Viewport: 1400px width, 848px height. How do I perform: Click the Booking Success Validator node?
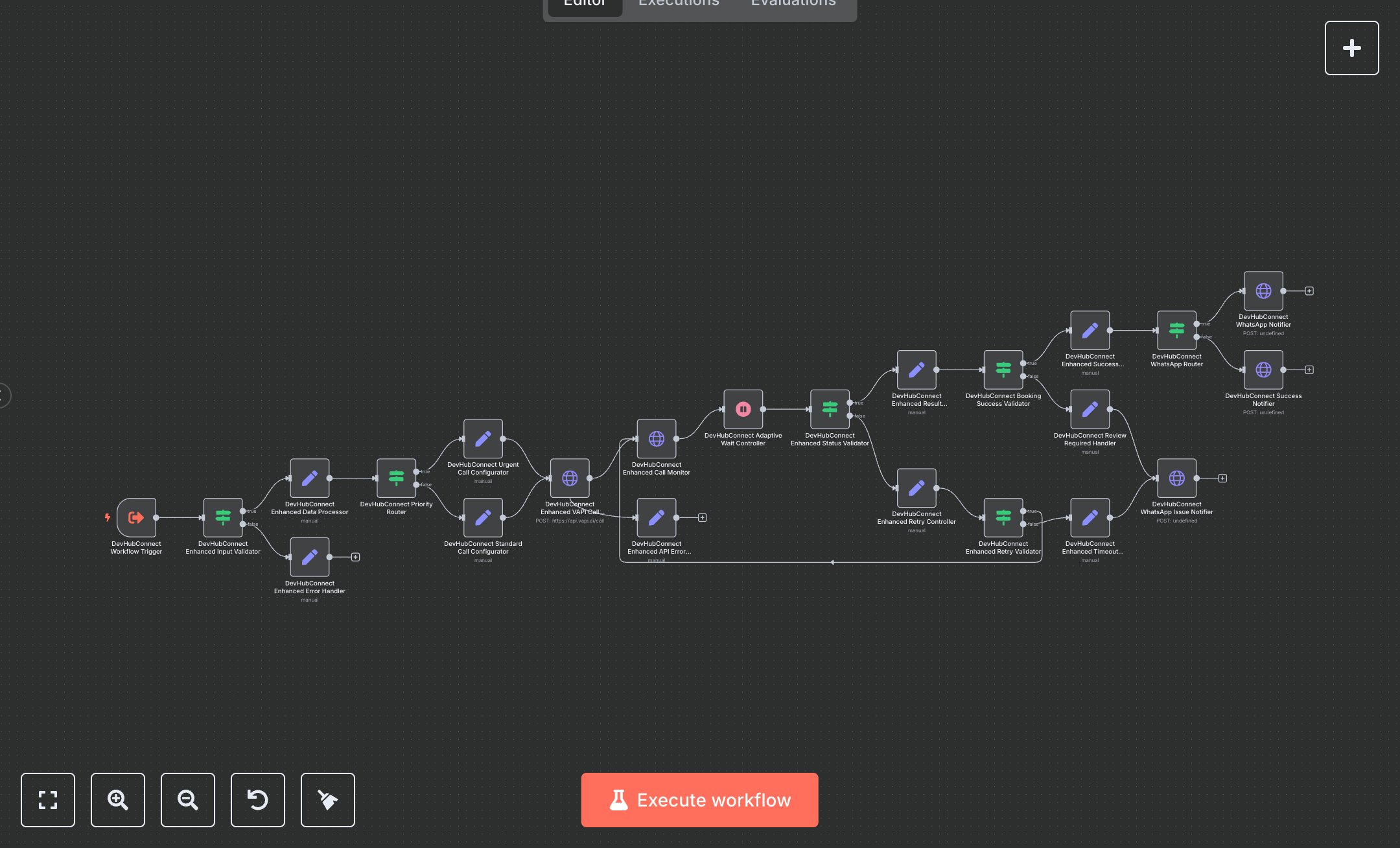pos(1003,370)
